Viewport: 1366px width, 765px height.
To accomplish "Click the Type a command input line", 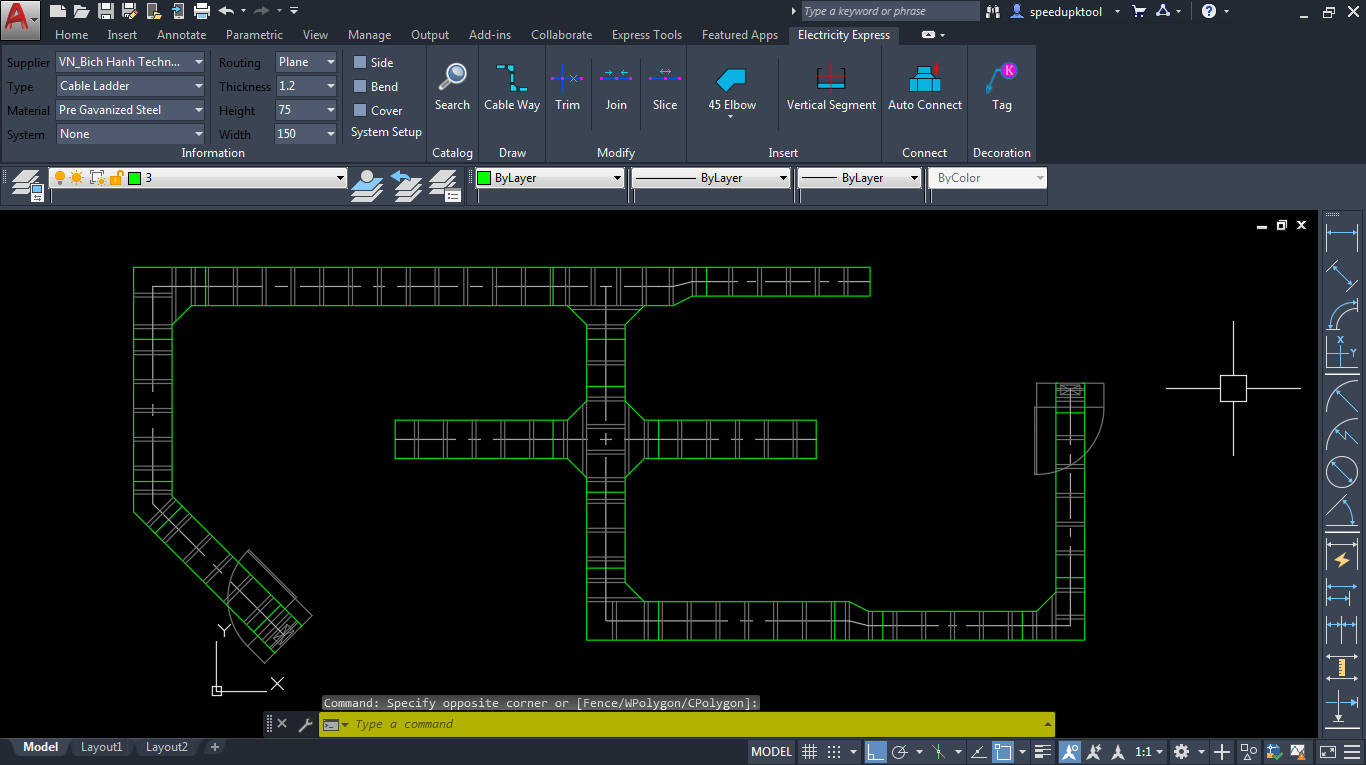I will click(686, 724).
